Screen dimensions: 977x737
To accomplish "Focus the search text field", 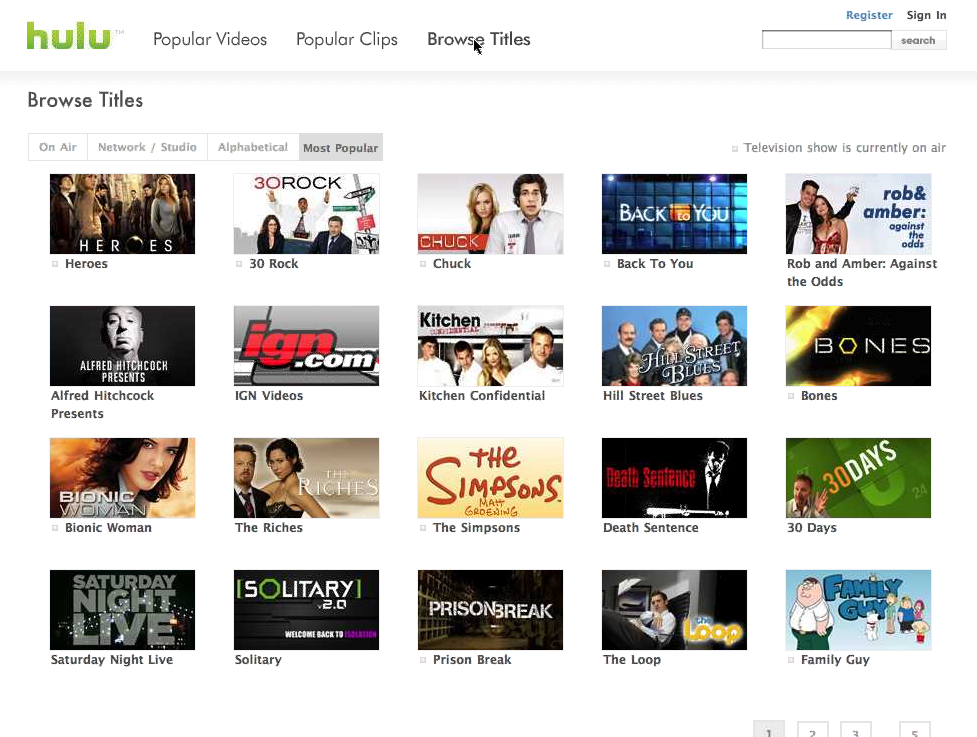I will (826, 40).
